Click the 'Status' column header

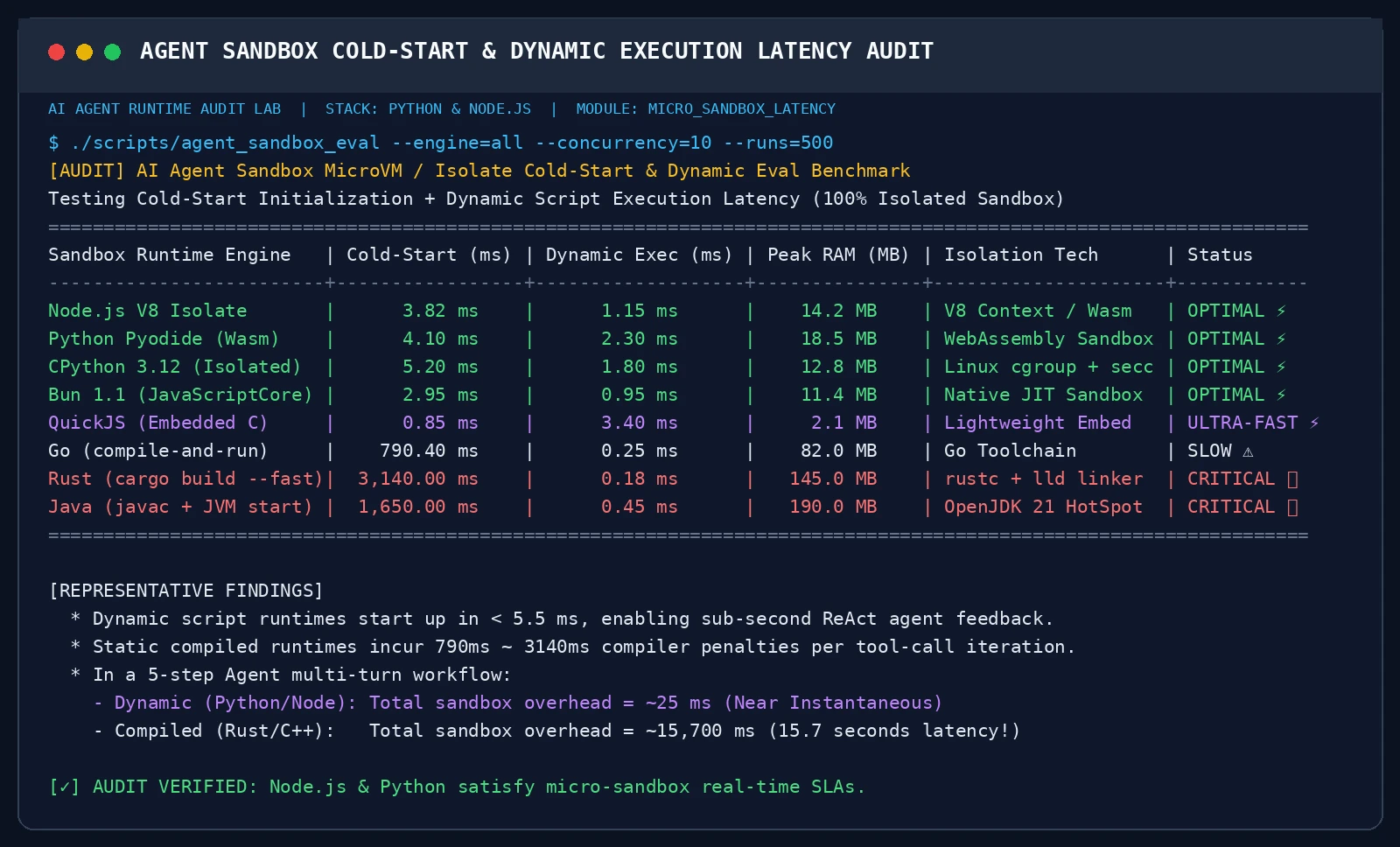click(x=1220, y=255)
